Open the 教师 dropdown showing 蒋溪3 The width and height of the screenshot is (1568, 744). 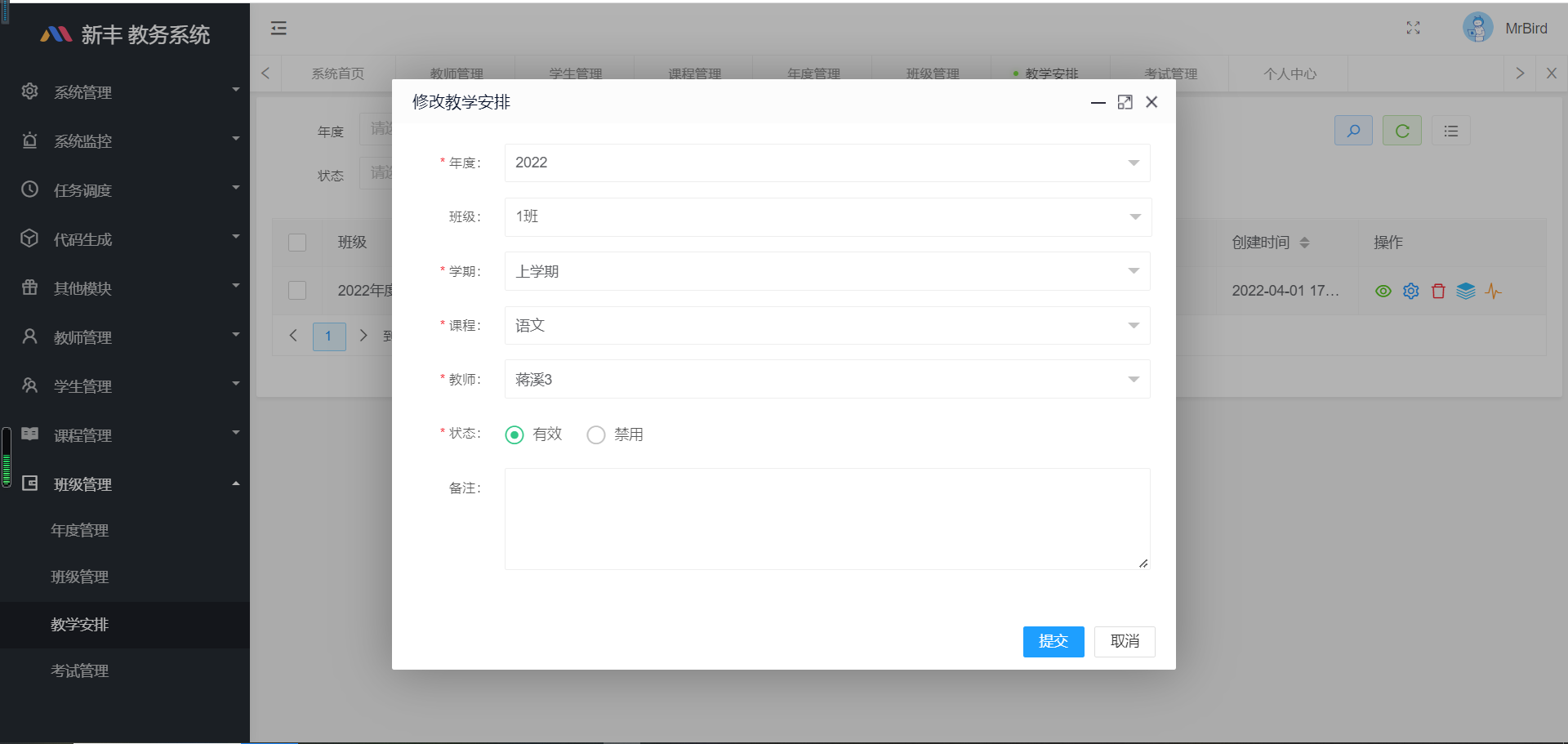pyautogui.click(x=827, y=379)
